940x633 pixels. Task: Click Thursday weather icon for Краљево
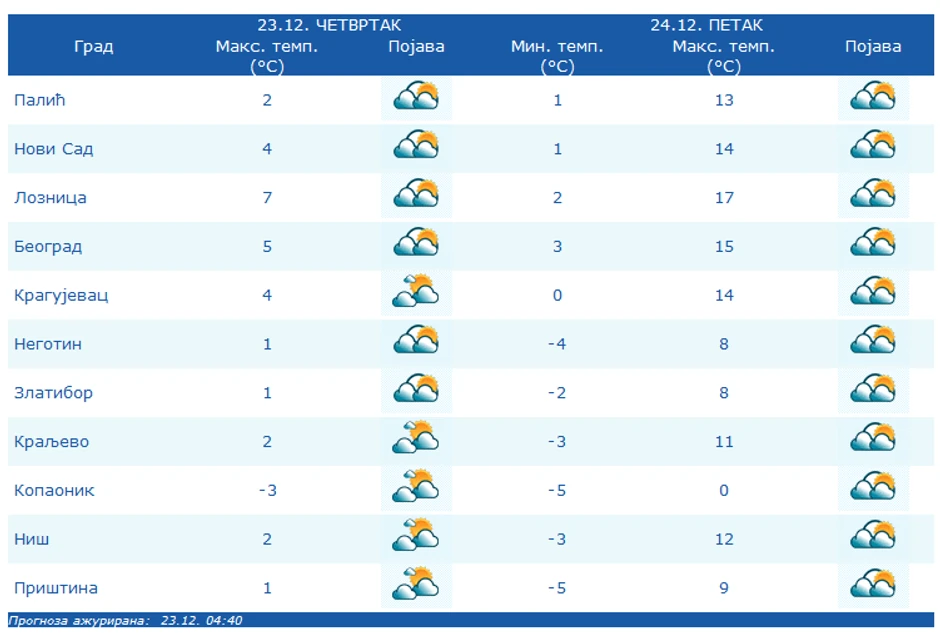tap(416, 440)
